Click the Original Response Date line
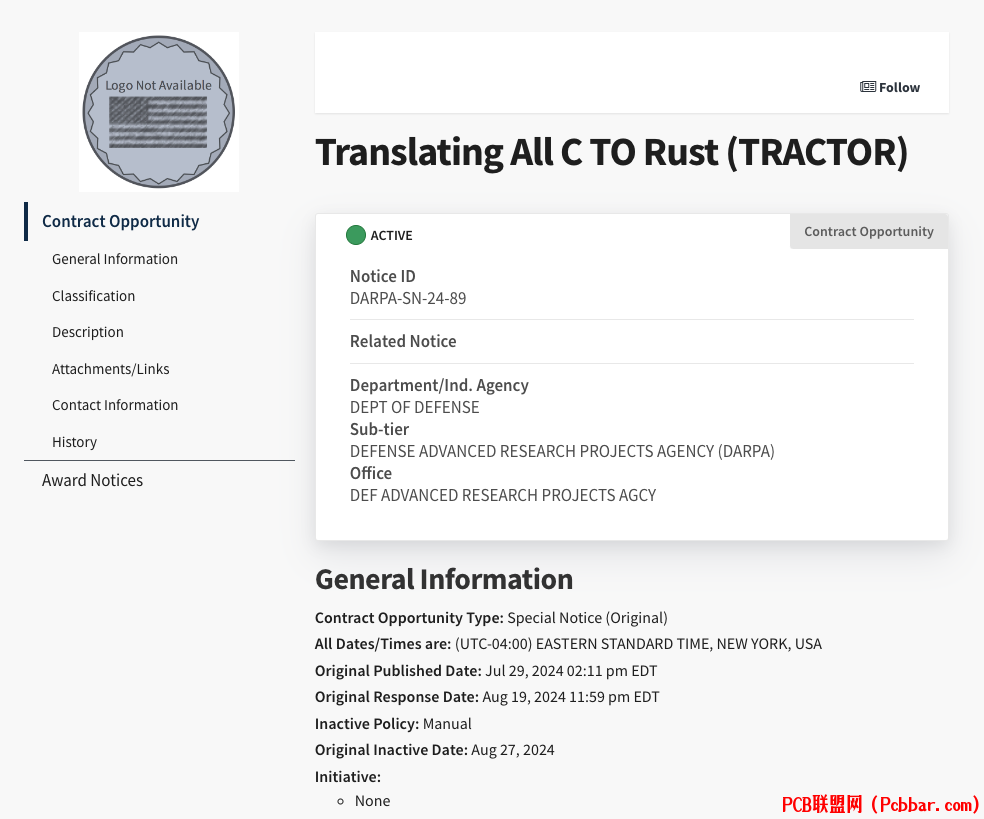984x819 pixels. tap(488, 697)
